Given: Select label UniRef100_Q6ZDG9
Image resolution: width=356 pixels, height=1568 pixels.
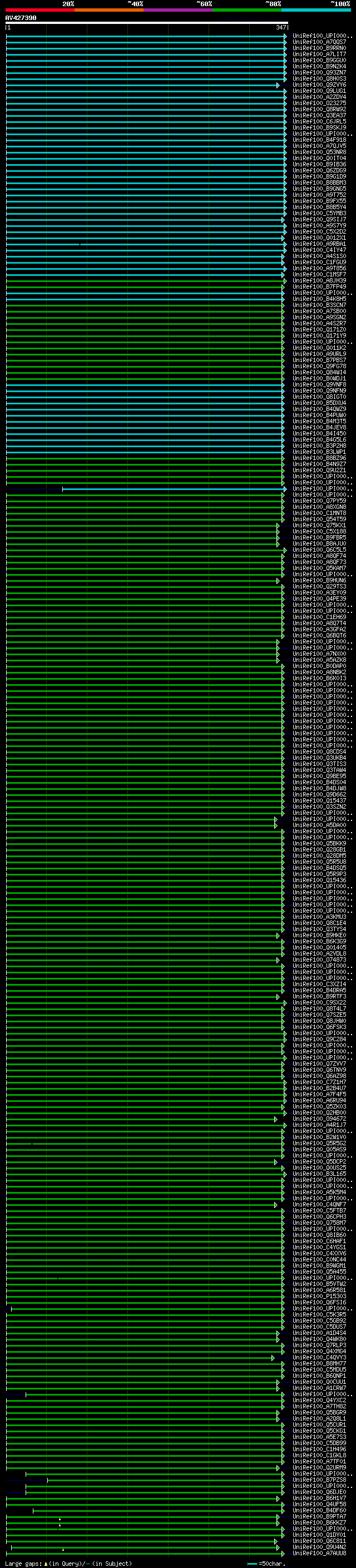Looking at the screenshot, I should click(319, 170).
